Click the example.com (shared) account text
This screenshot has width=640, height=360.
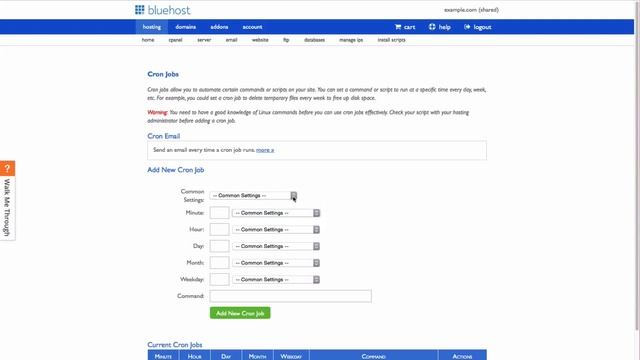click(x=471, y=10)
